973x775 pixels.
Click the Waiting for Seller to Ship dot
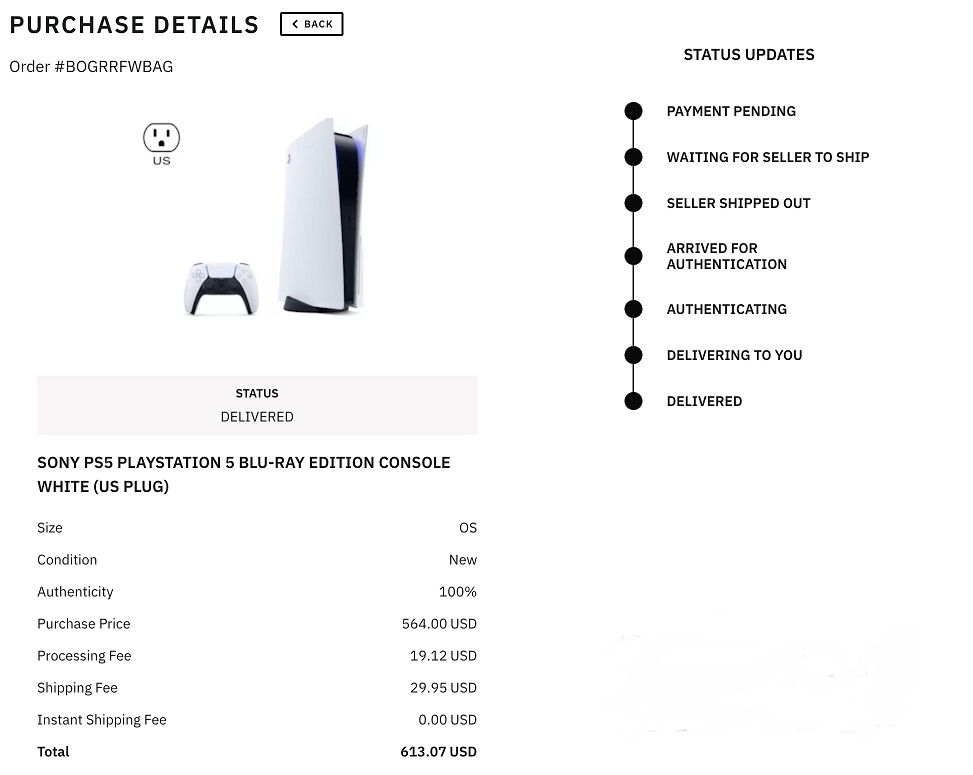(x=633, y=157)
